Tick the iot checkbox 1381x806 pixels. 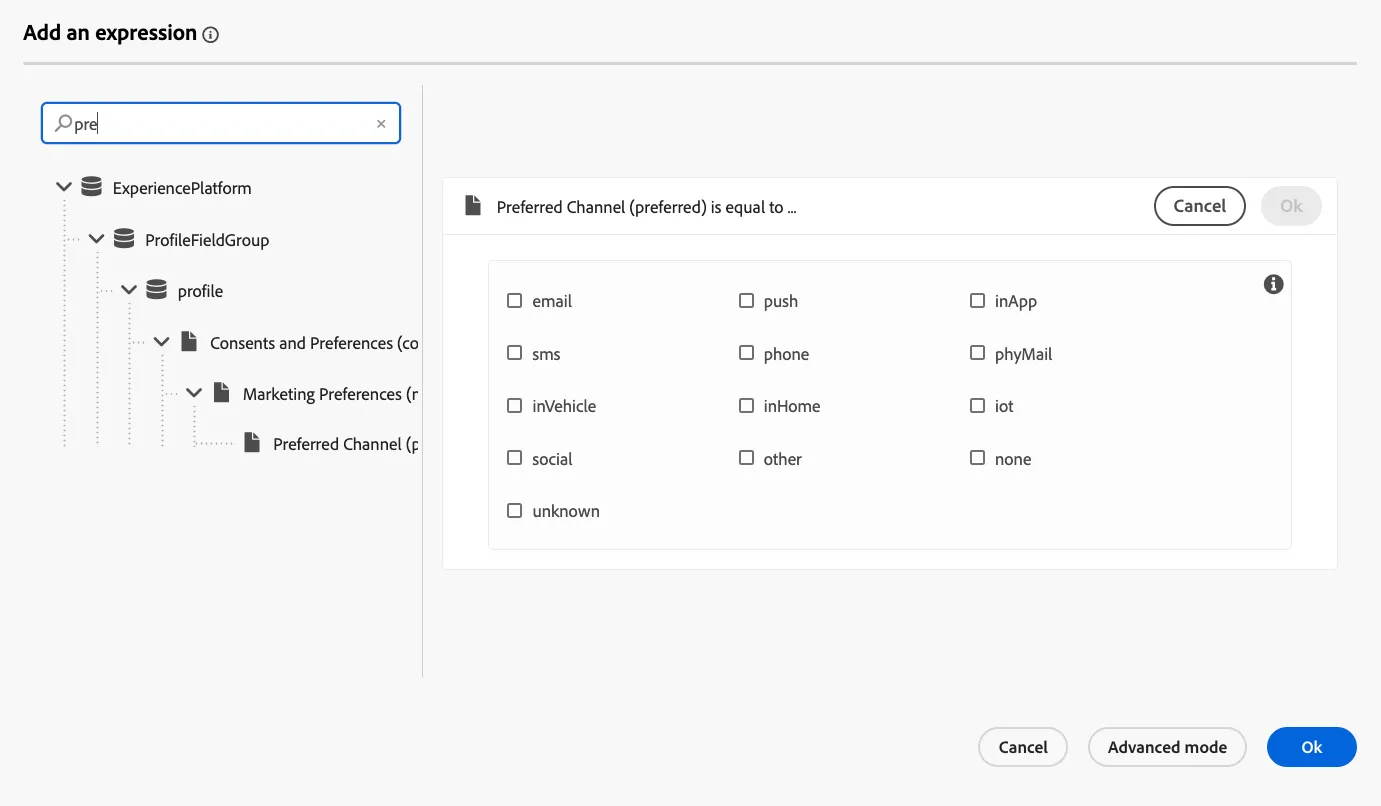coord(978,406)
